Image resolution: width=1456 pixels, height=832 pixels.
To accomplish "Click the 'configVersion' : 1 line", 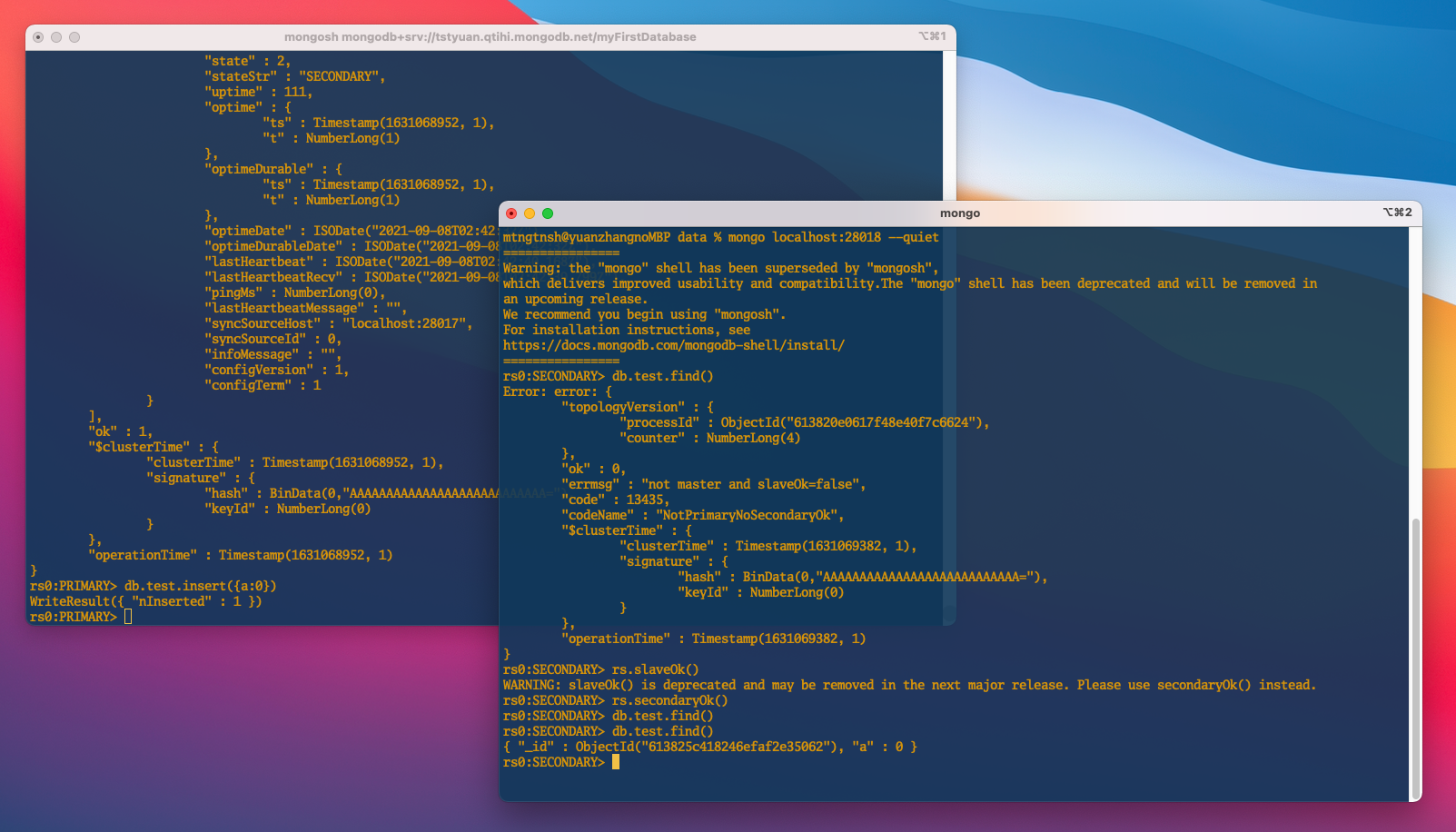I will click(277, 370).
